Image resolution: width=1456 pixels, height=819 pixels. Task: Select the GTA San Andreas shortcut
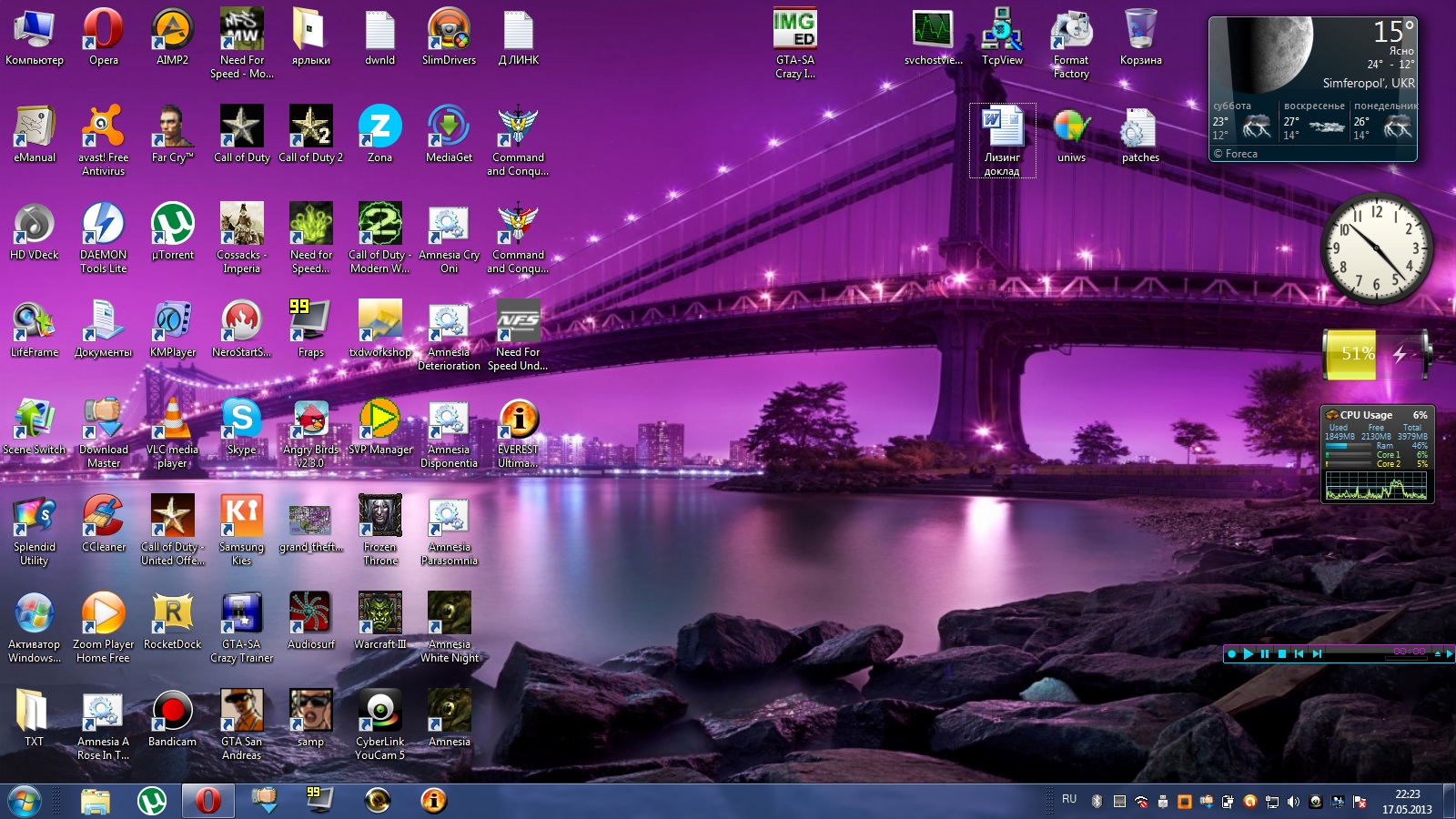[x=241, y=725]
